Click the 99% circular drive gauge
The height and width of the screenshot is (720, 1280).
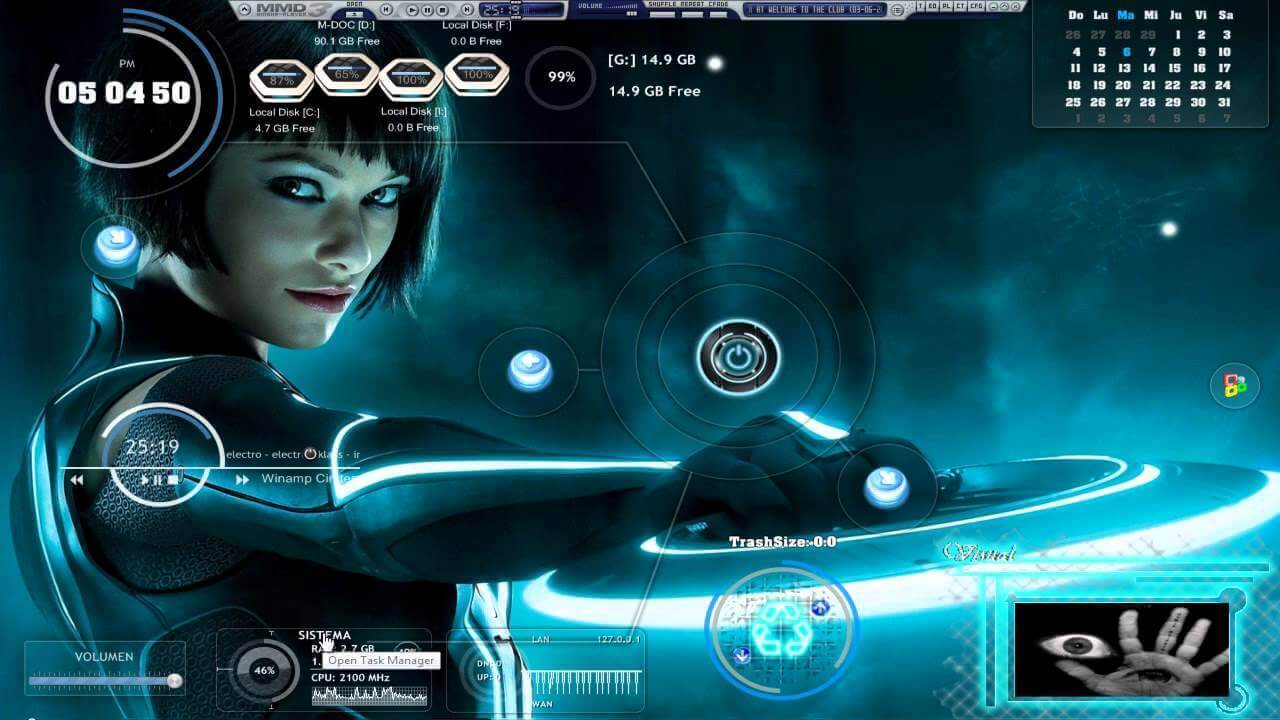[561, 77]
